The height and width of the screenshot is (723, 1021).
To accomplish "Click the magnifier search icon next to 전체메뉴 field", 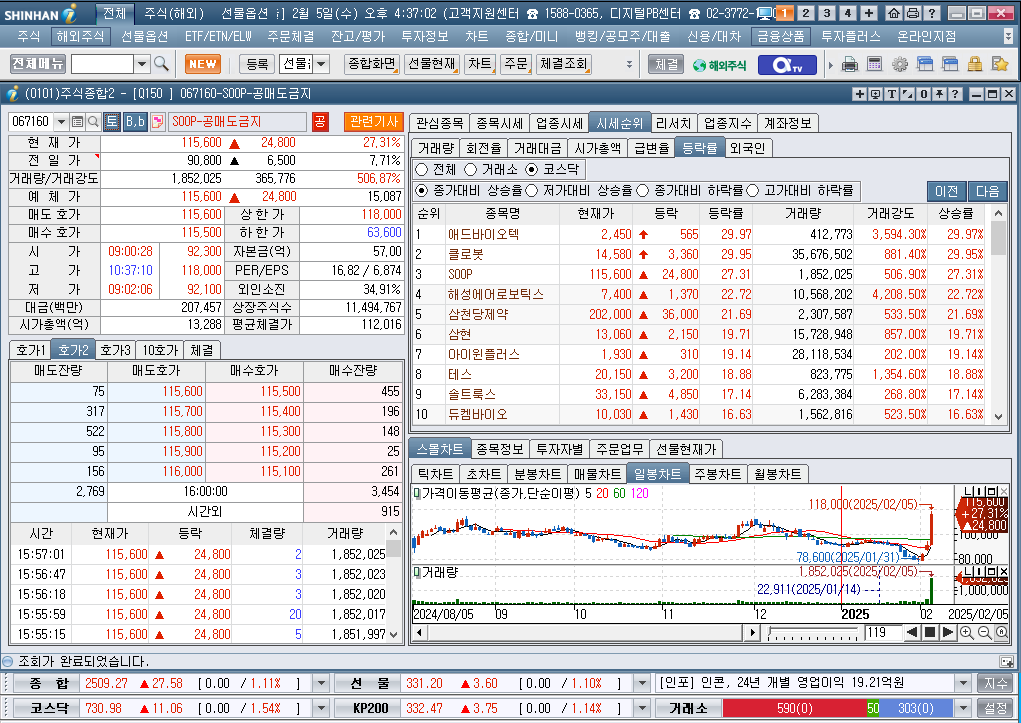I will 161,64.
